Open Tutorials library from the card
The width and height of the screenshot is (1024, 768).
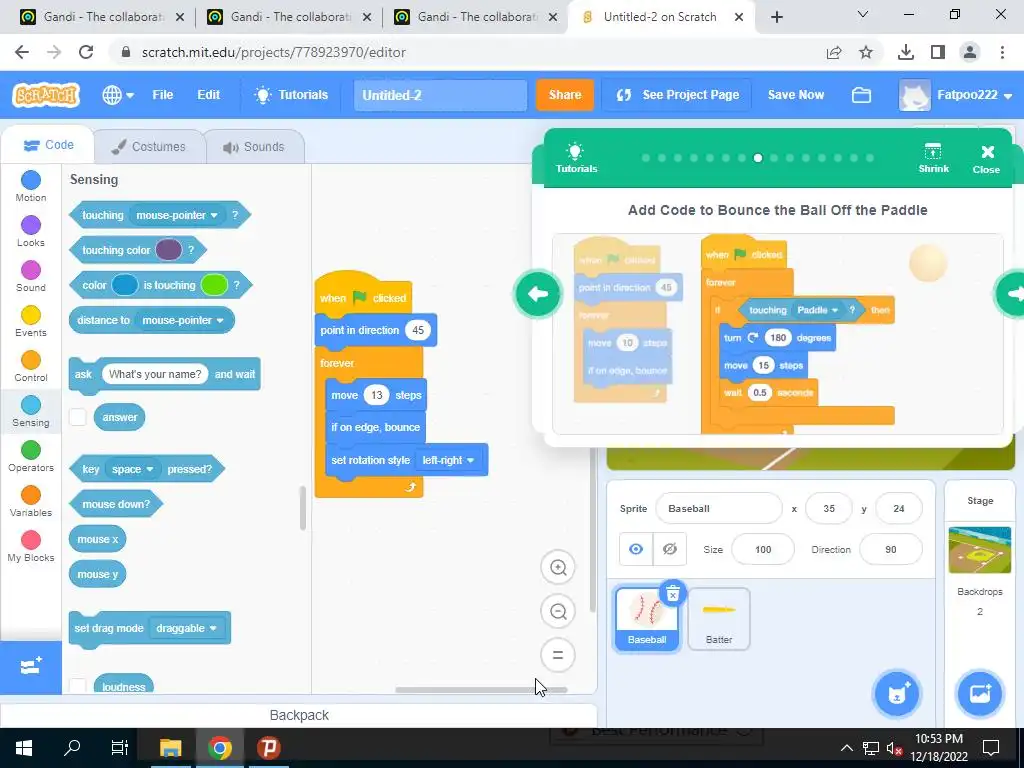pos(576,157)
